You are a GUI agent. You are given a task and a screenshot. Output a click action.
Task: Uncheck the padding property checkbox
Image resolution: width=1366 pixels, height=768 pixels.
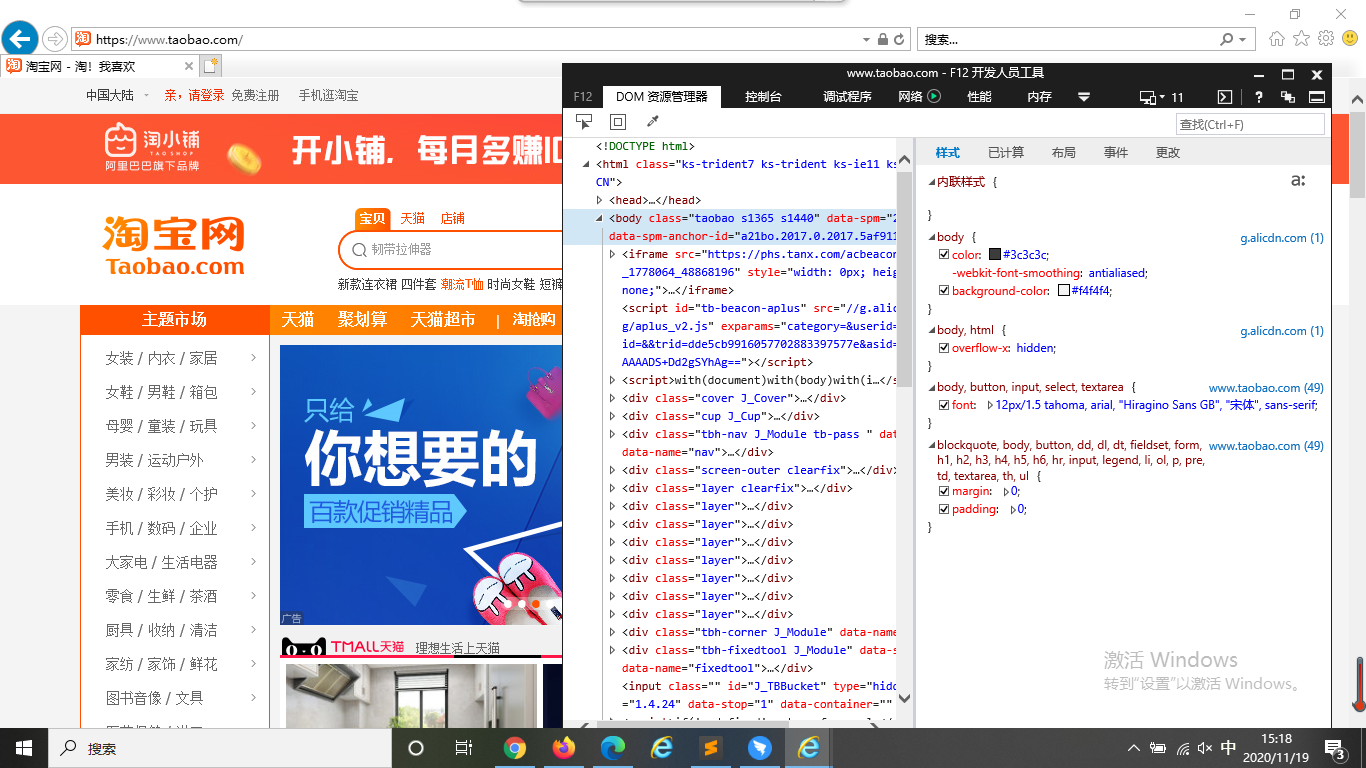pos(944,509)
